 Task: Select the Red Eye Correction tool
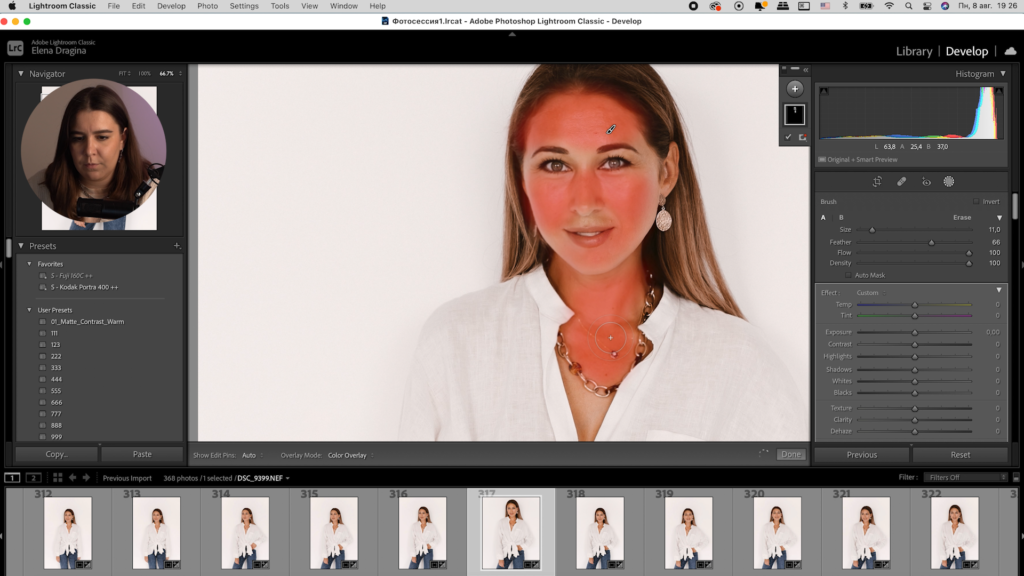click(x=926, y=181)
